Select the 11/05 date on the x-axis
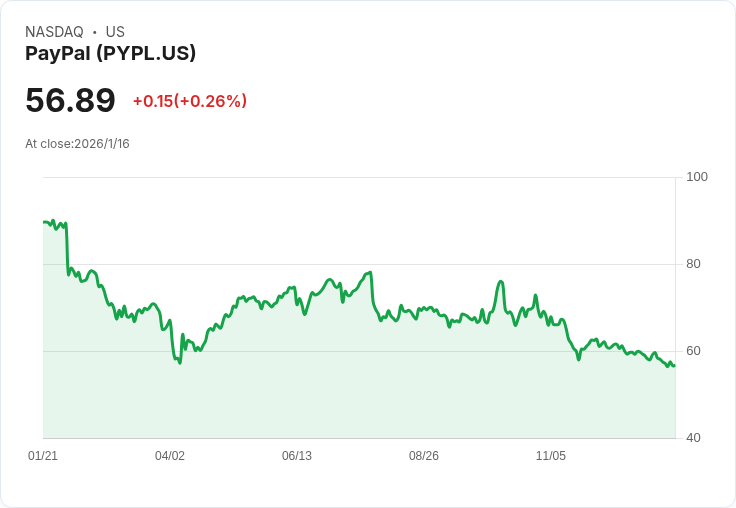Viewport: 736px width, 508px height. [551, 456]
